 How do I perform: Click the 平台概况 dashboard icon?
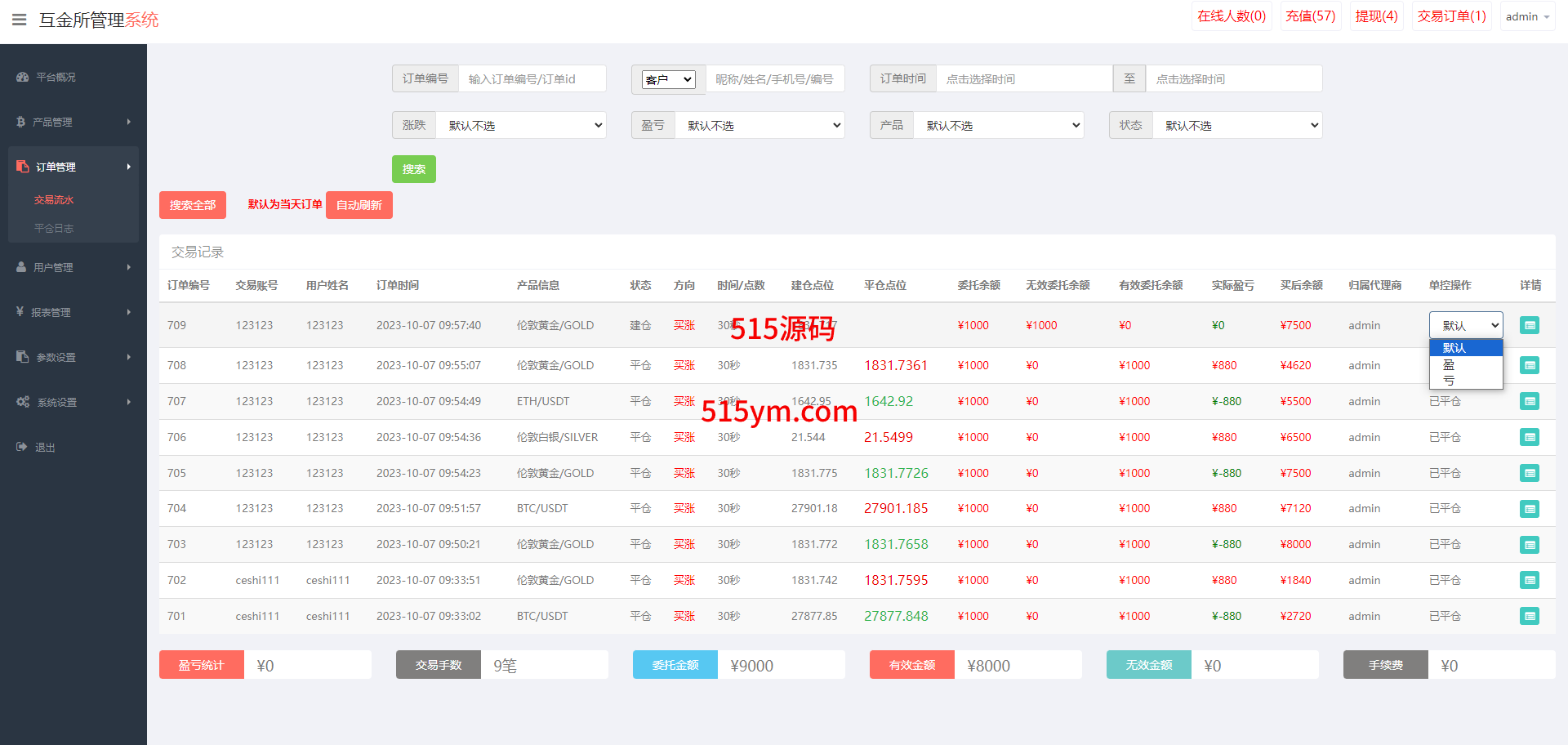[x=22, y=77]
